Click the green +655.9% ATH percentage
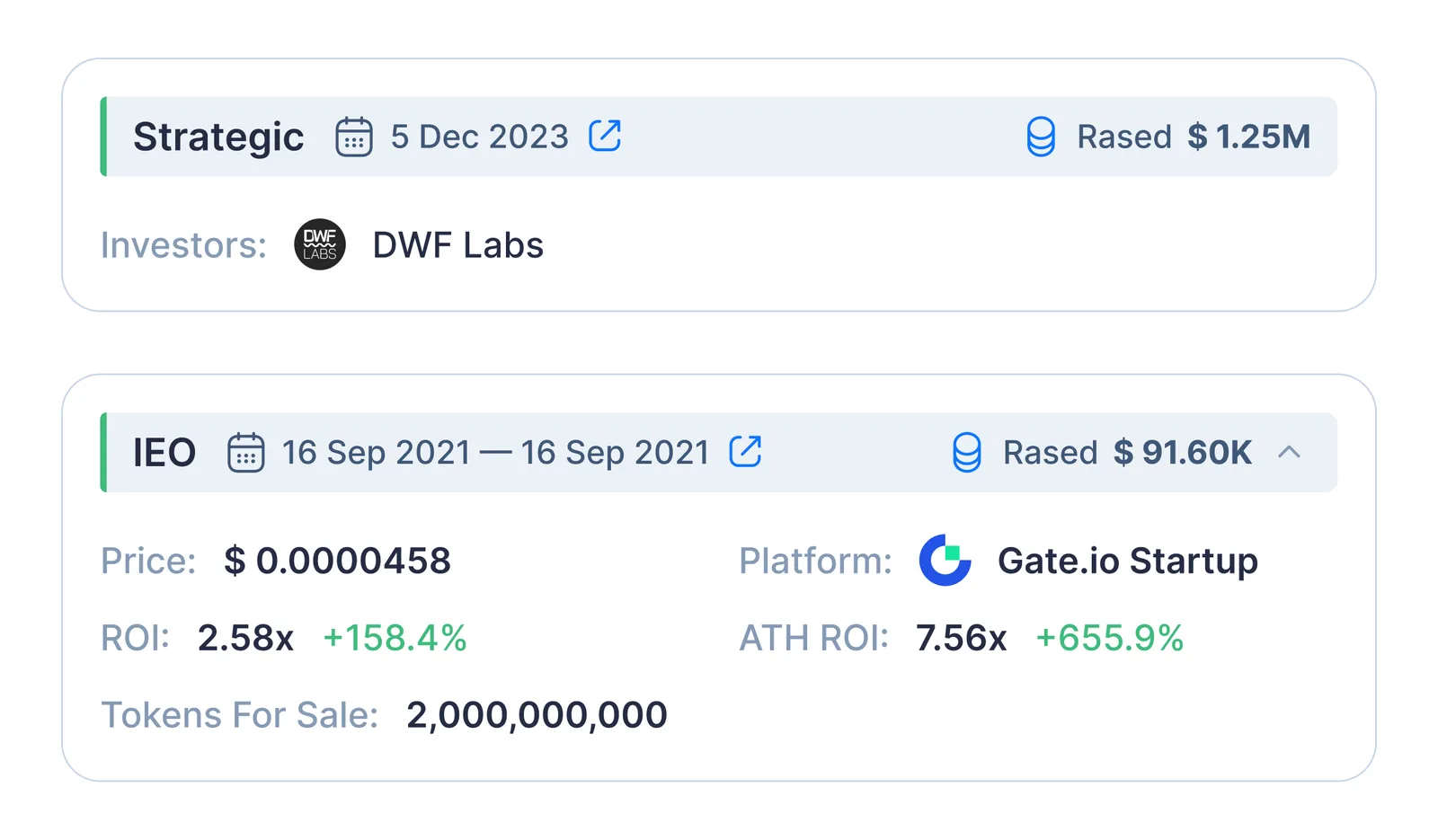The image size is (1438, 840). (x=1109, y=638)
